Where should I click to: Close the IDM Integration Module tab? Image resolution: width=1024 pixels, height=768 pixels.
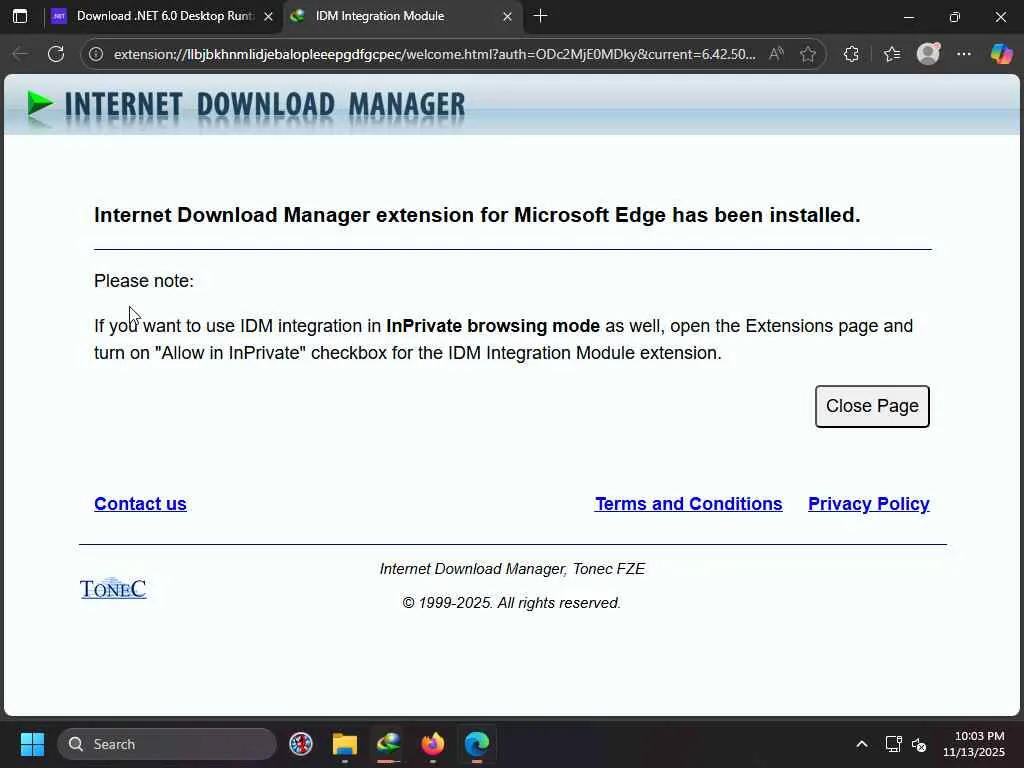coord(507,17)
